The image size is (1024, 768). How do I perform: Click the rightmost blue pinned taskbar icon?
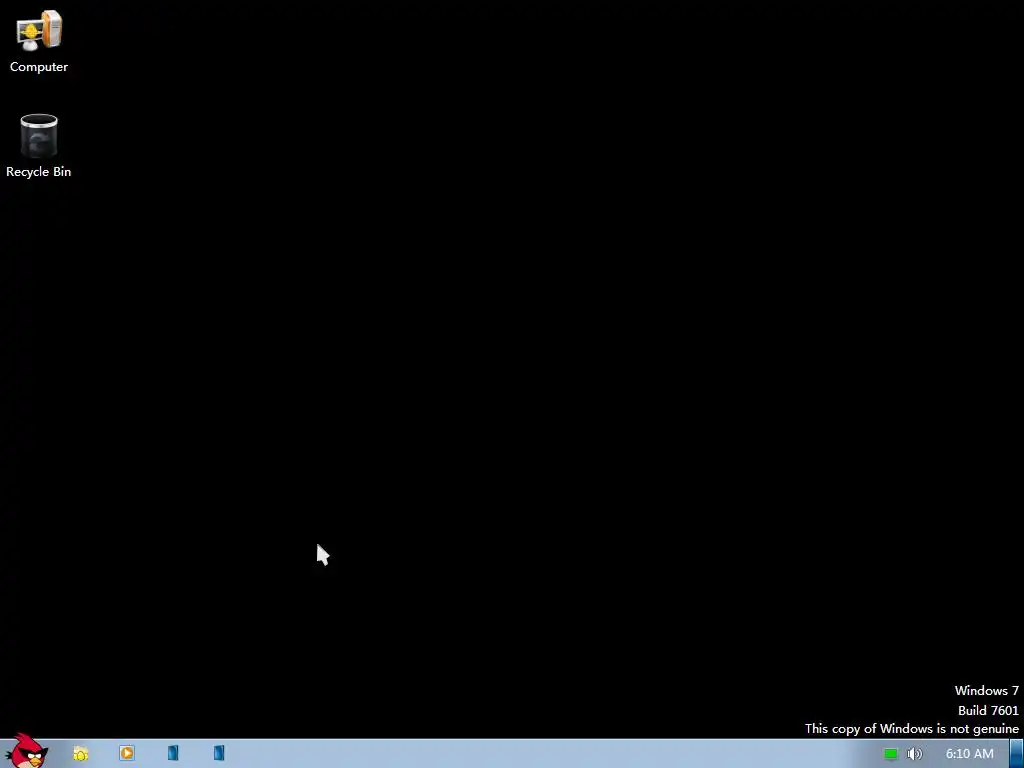[219, 754]
